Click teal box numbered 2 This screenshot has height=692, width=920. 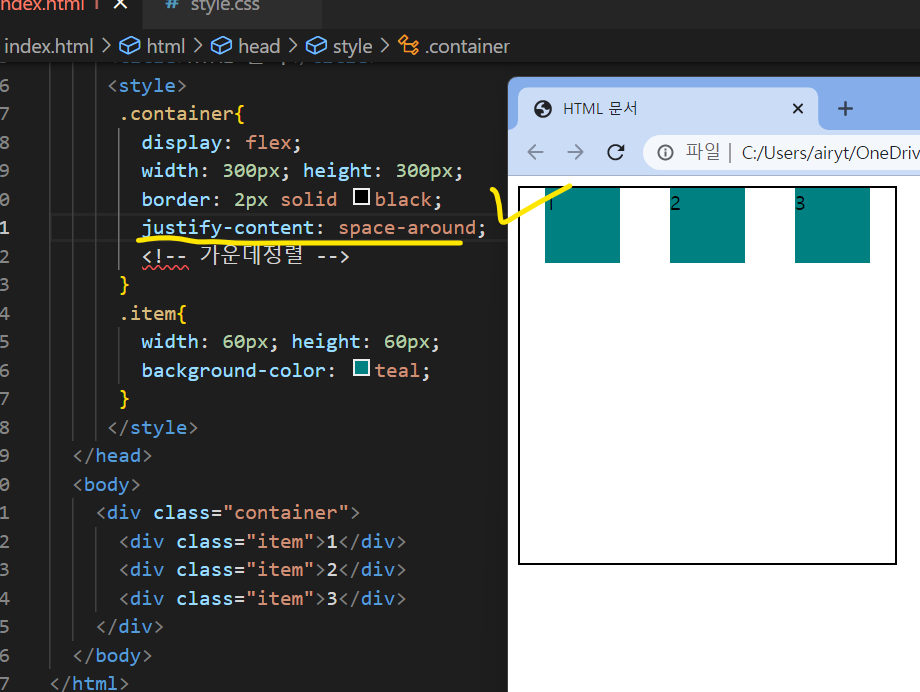[x=707, y=225]
